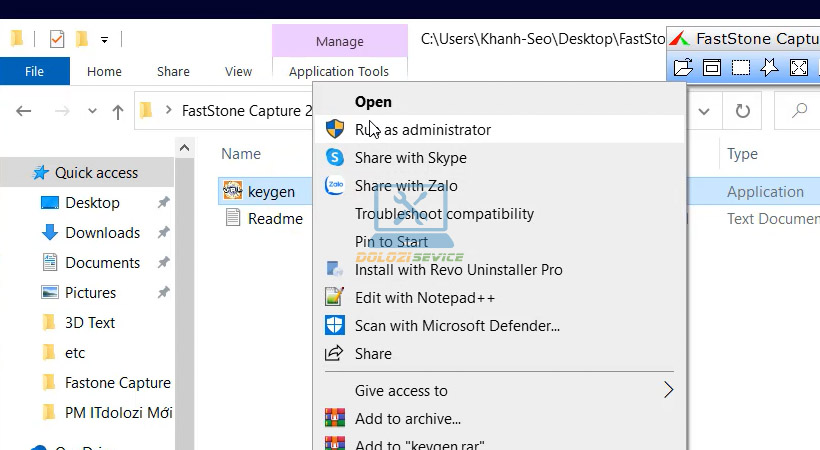
Task: Click Capture Full Screen icon in FastStone
Action: click(x=798, y=68)
